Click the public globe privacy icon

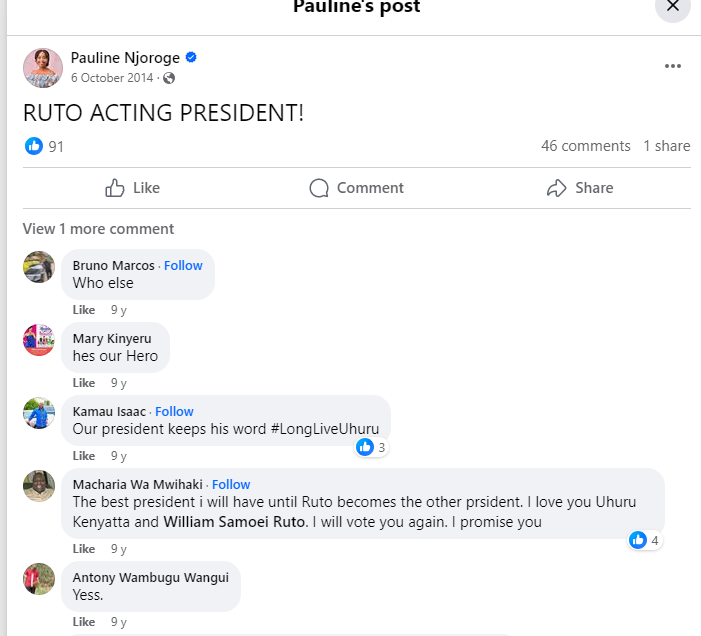[x=169, y=78]
